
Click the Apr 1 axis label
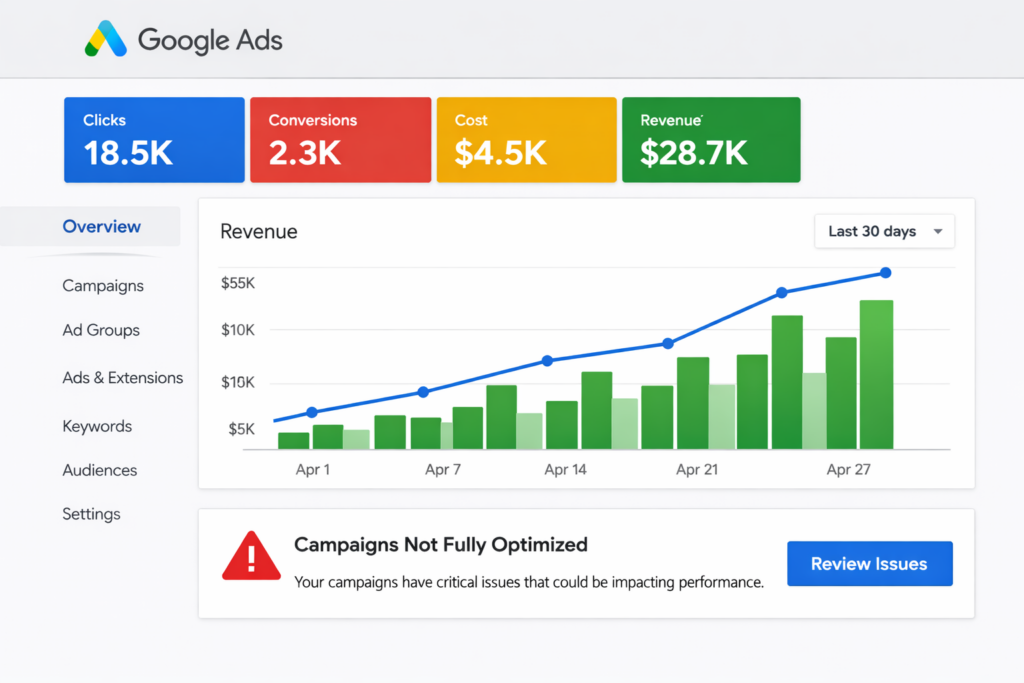[313, 469]
